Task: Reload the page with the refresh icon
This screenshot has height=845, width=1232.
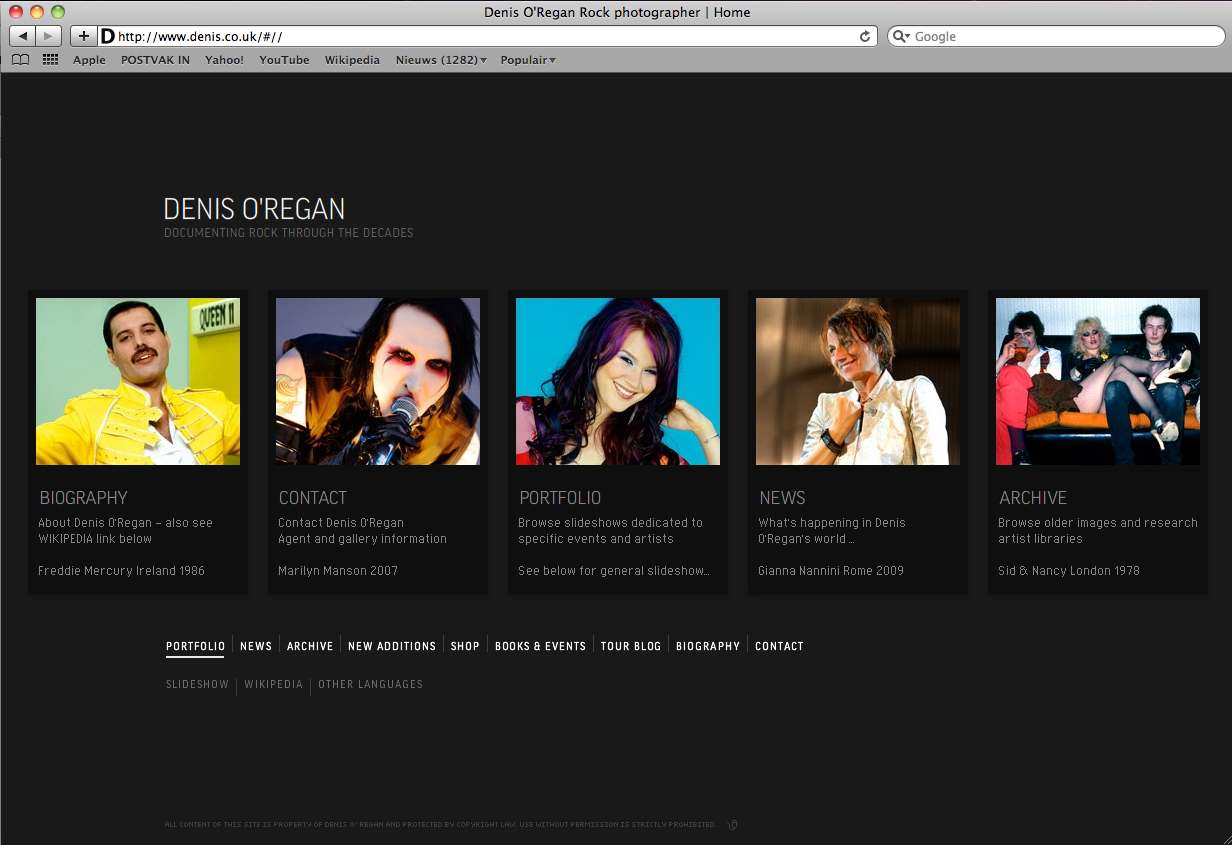Action: [x=865, y=36]
